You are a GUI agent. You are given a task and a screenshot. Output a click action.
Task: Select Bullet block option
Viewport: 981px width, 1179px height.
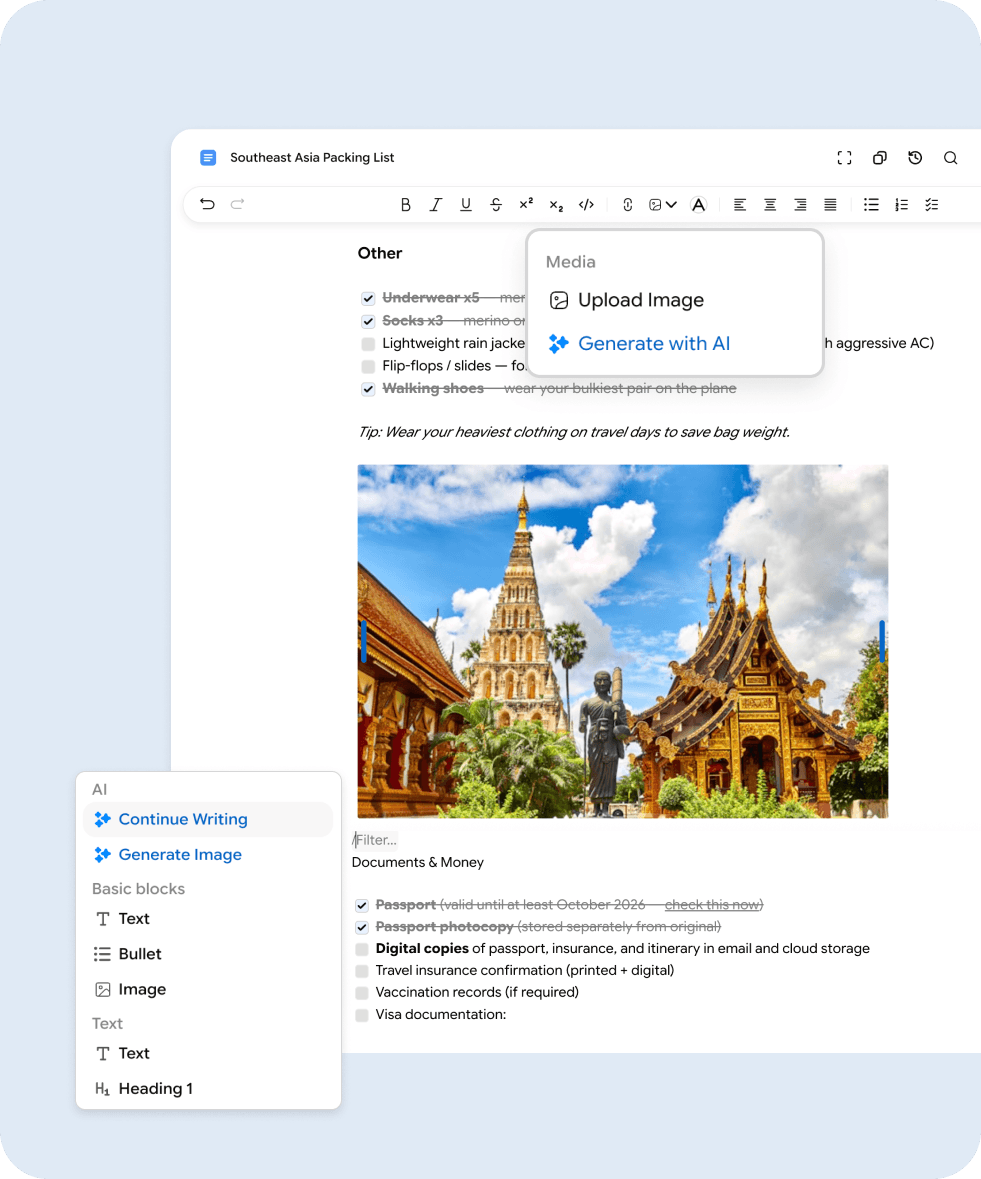208,954
